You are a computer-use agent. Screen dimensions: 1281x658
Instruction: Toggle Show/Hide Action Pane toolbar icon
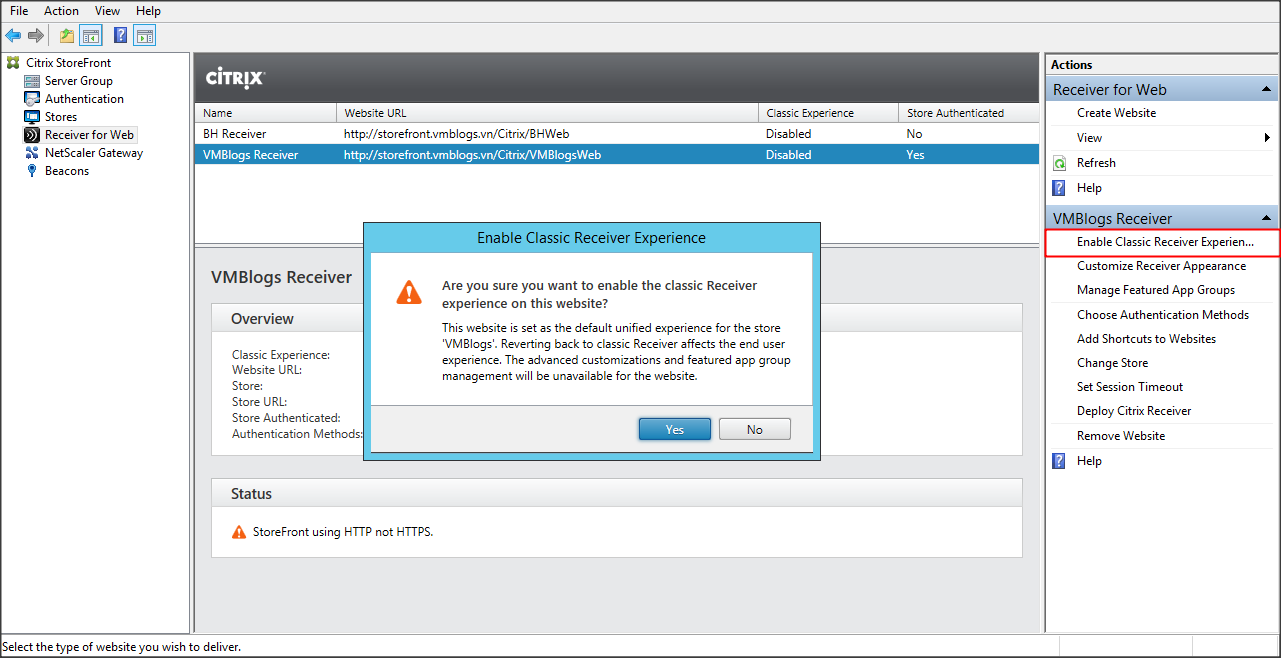(145, 36)
